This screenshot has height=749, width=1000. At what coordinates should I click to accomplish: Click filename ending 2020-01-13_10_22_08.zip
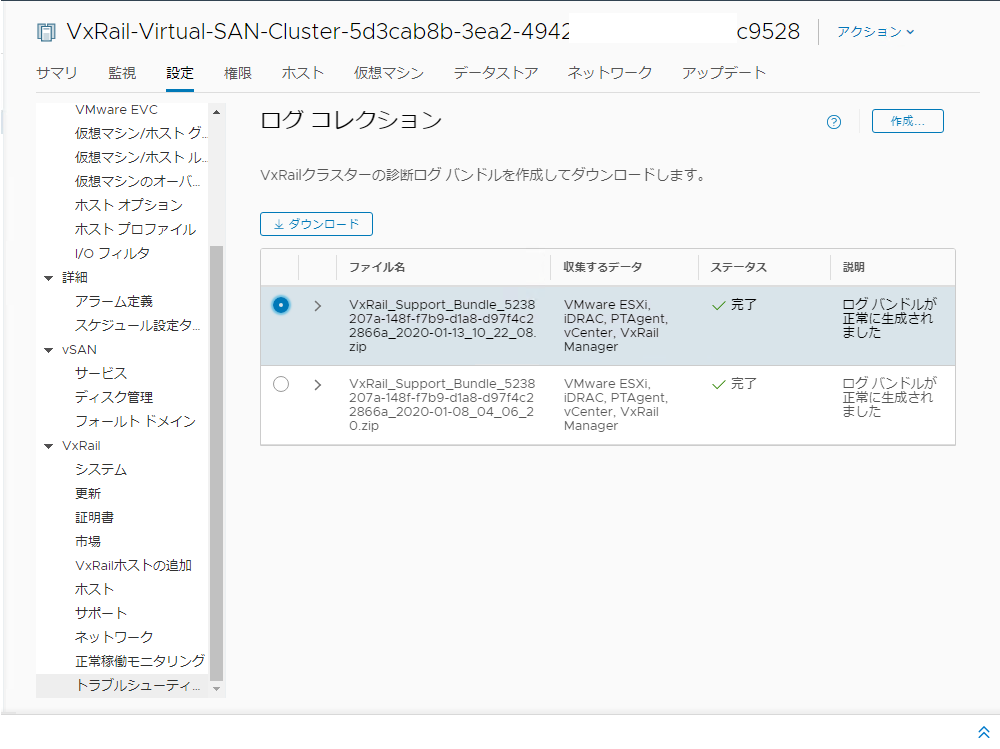point(443,325)
